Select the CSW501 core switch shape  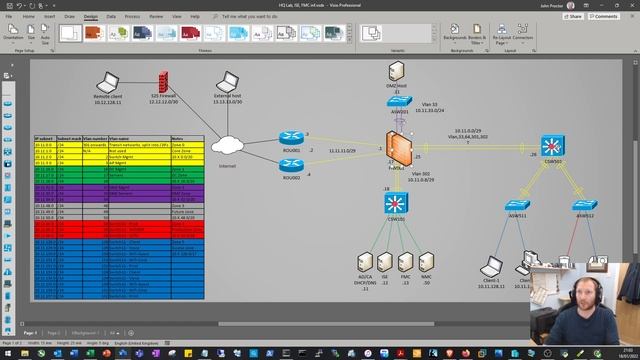click(553, 146)
